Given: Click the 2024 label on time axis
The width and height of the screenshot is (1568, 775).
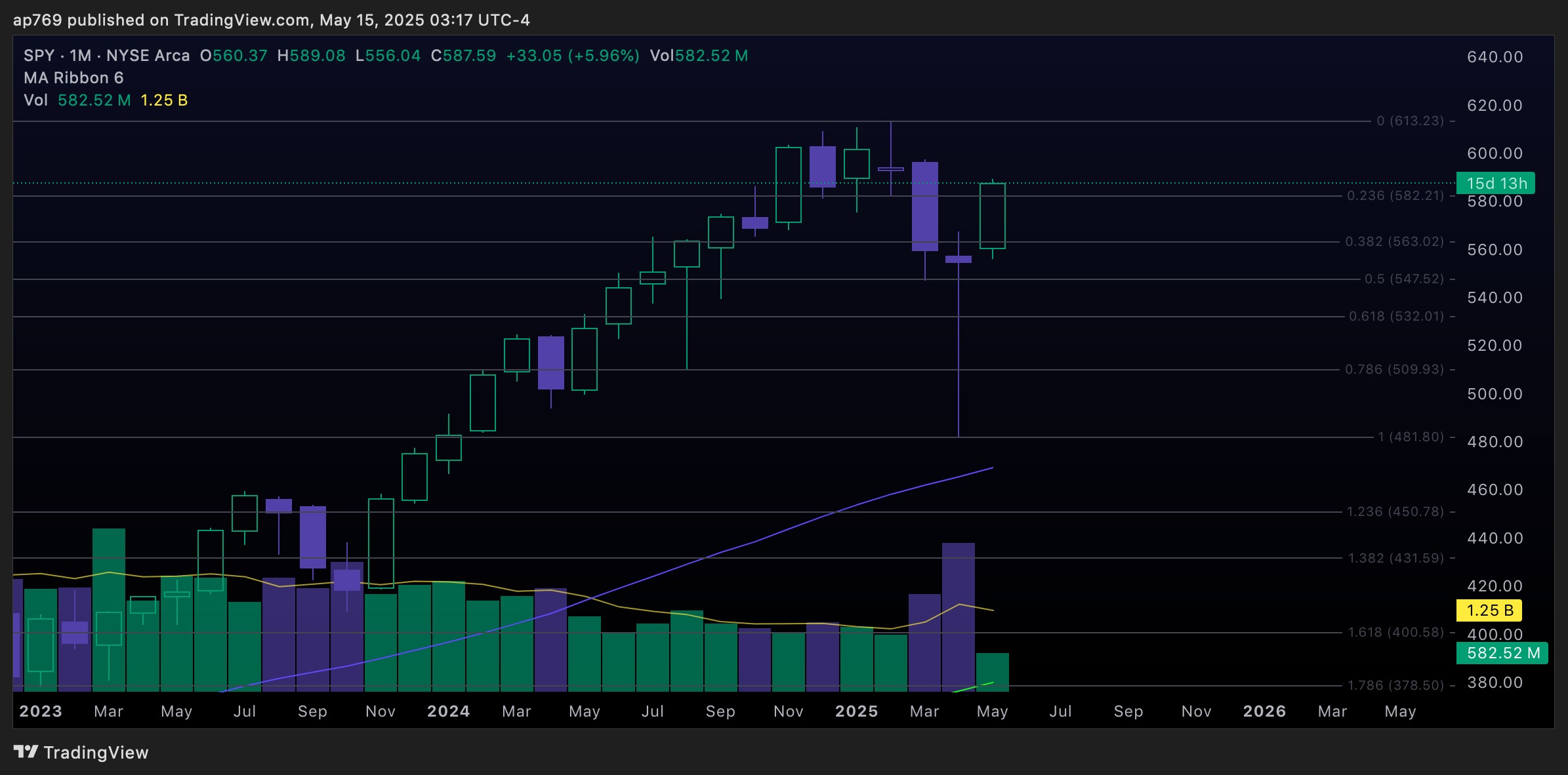Looking at the screenshot, I should click(x=449, y=711).
